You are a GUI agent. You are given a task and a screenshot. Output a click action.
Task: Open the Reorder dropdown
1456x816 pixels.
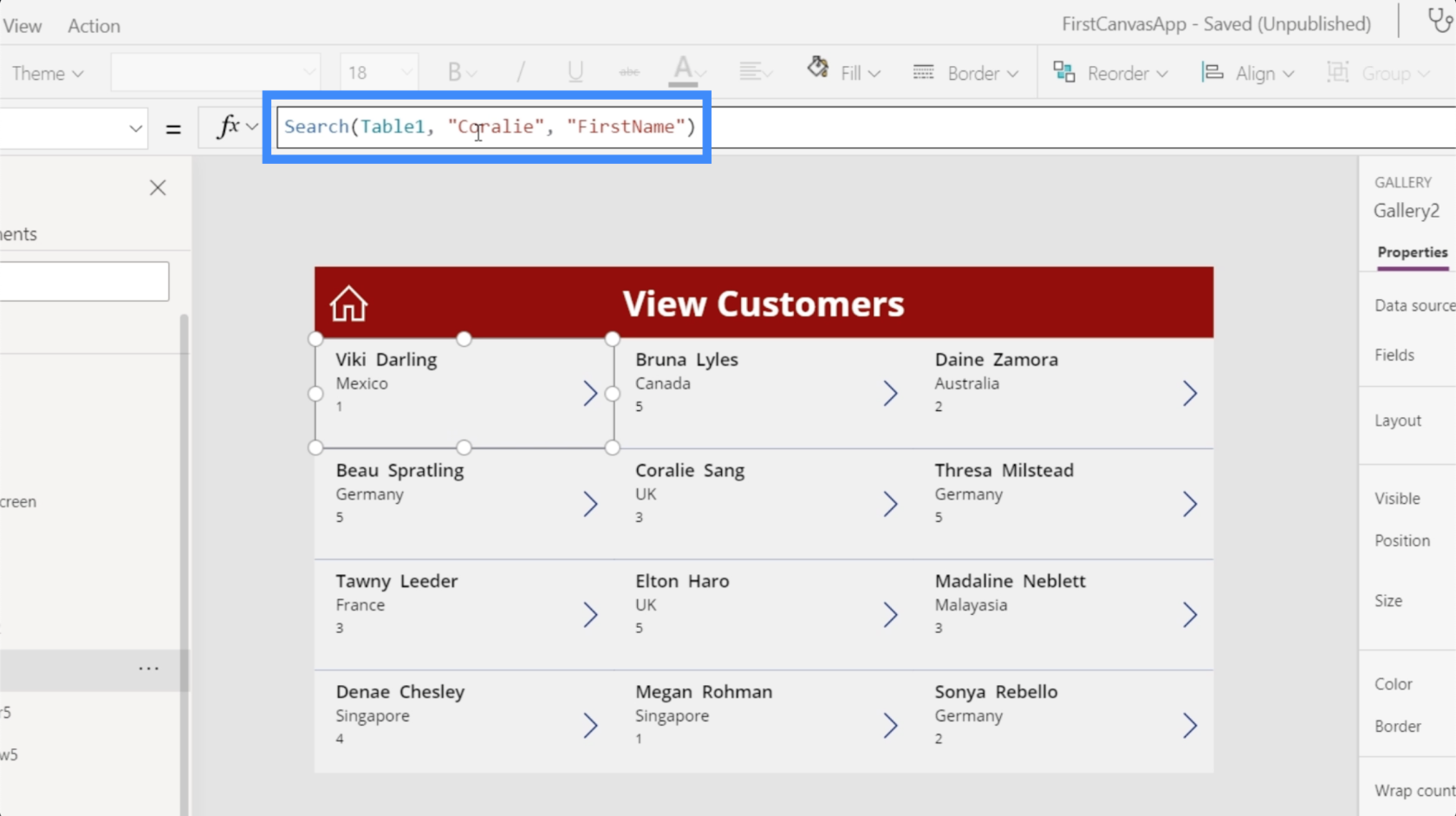[x=1110, y=73]
